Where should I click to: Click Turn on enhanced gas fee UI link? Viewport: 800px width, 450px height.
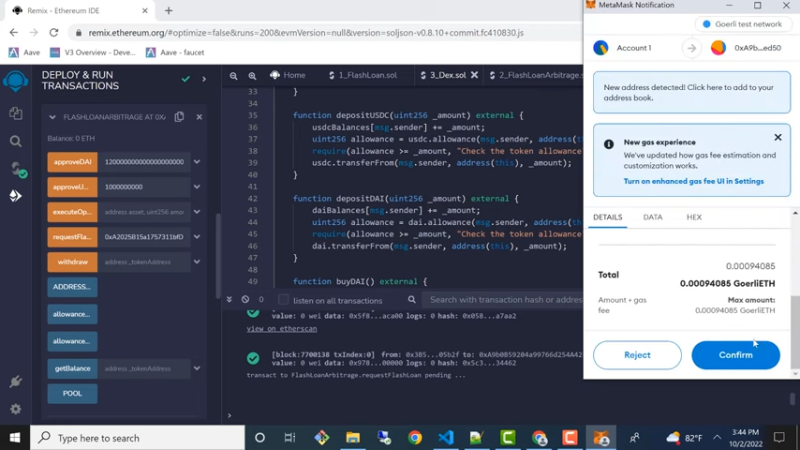click(x=693, y=181)
